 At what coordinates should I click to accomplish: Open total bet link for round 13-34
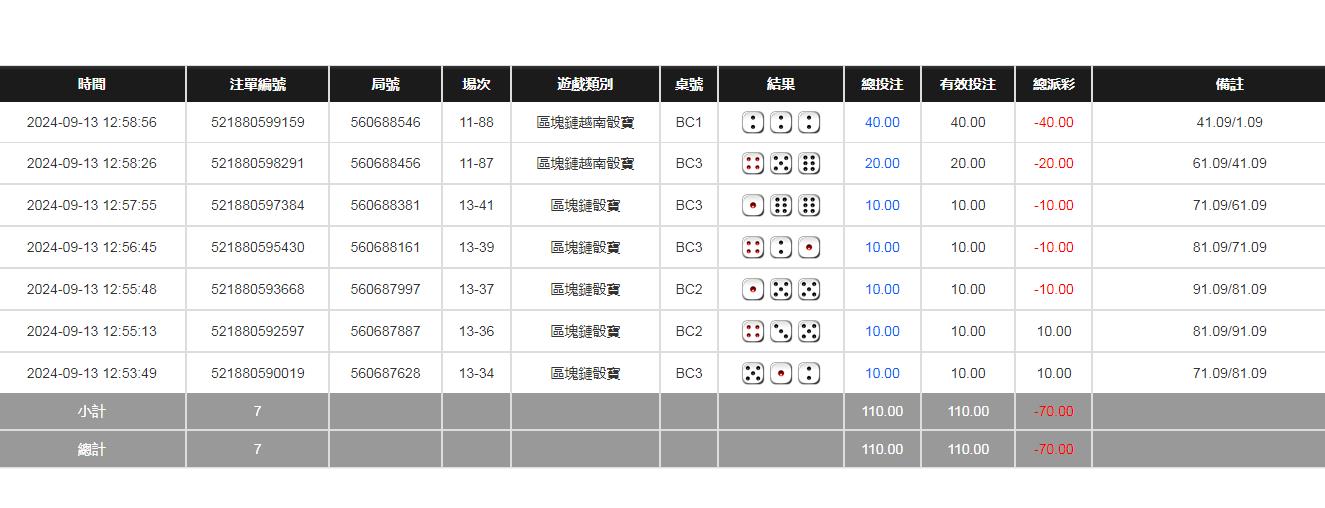(x=882, y=373)
